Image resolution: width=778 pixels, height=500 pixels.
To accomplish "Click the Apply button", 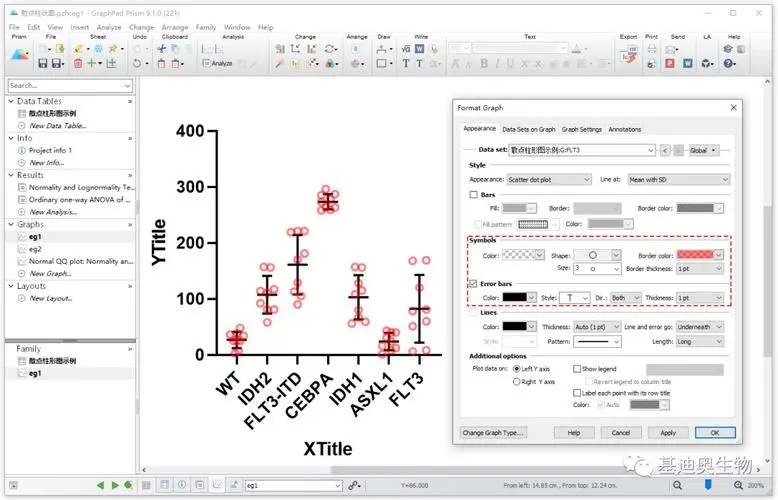I will (668, 433).
